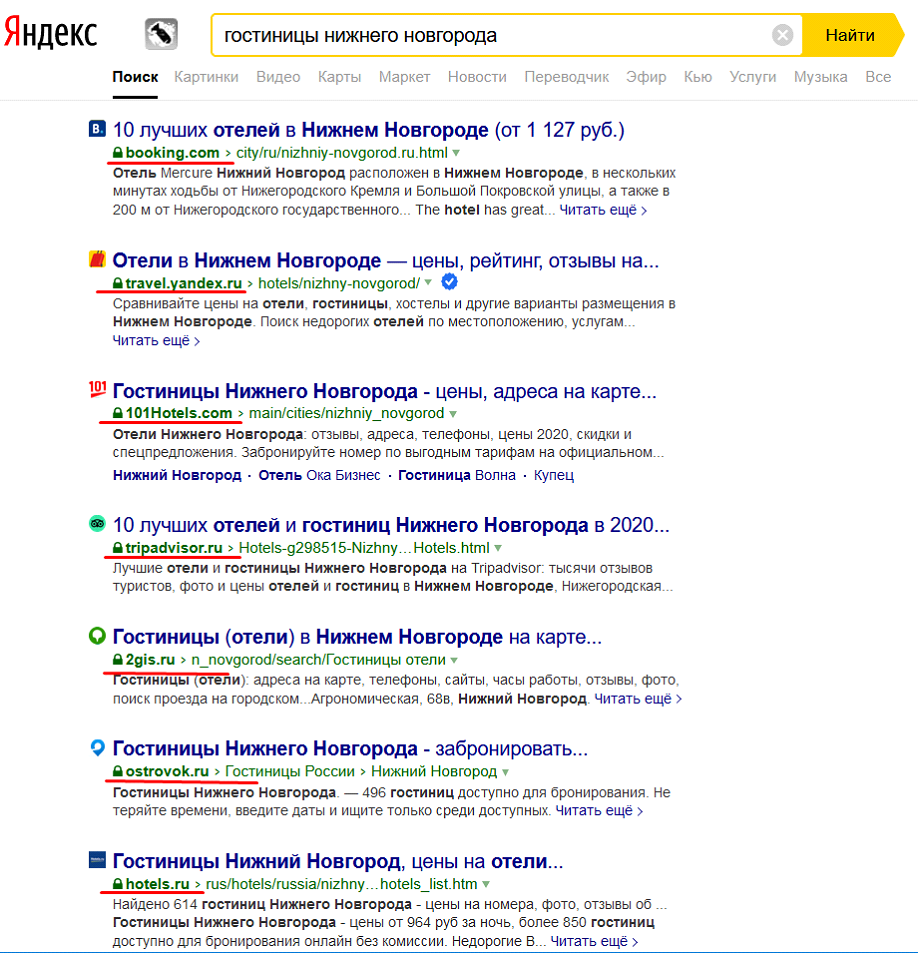Click Читать ещё under the 2gis.ru result
Viewport: 920px width, 955px height.
pyautogui.click(x=637, y=699)
